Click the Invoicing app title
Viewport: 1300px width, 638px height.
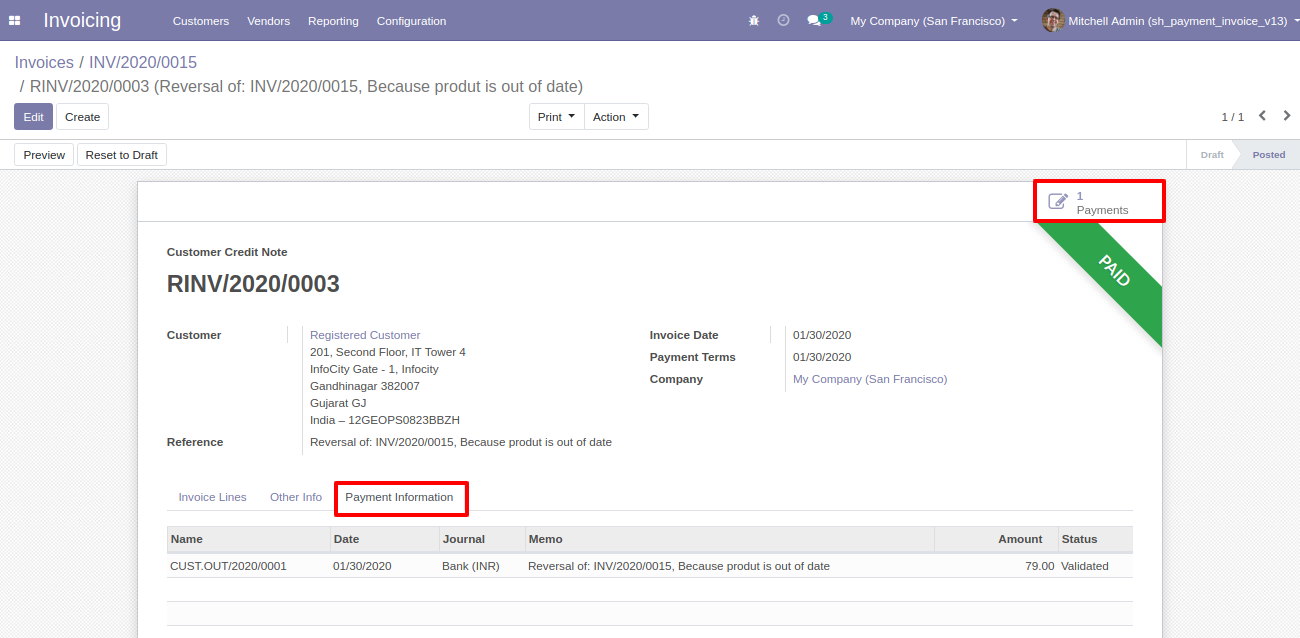(82, 20)
